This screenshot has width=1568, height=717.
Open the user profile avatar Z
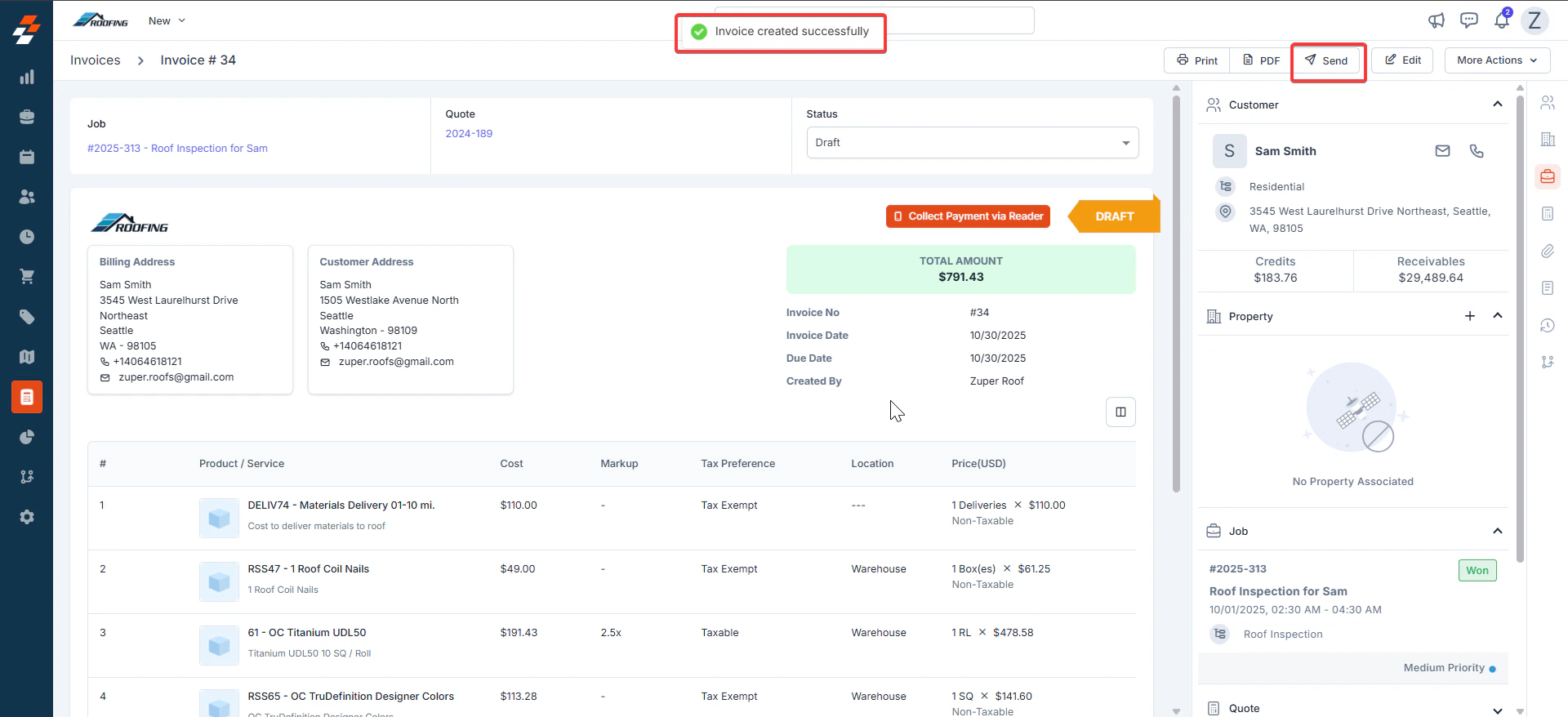[x=1535, y=20]
